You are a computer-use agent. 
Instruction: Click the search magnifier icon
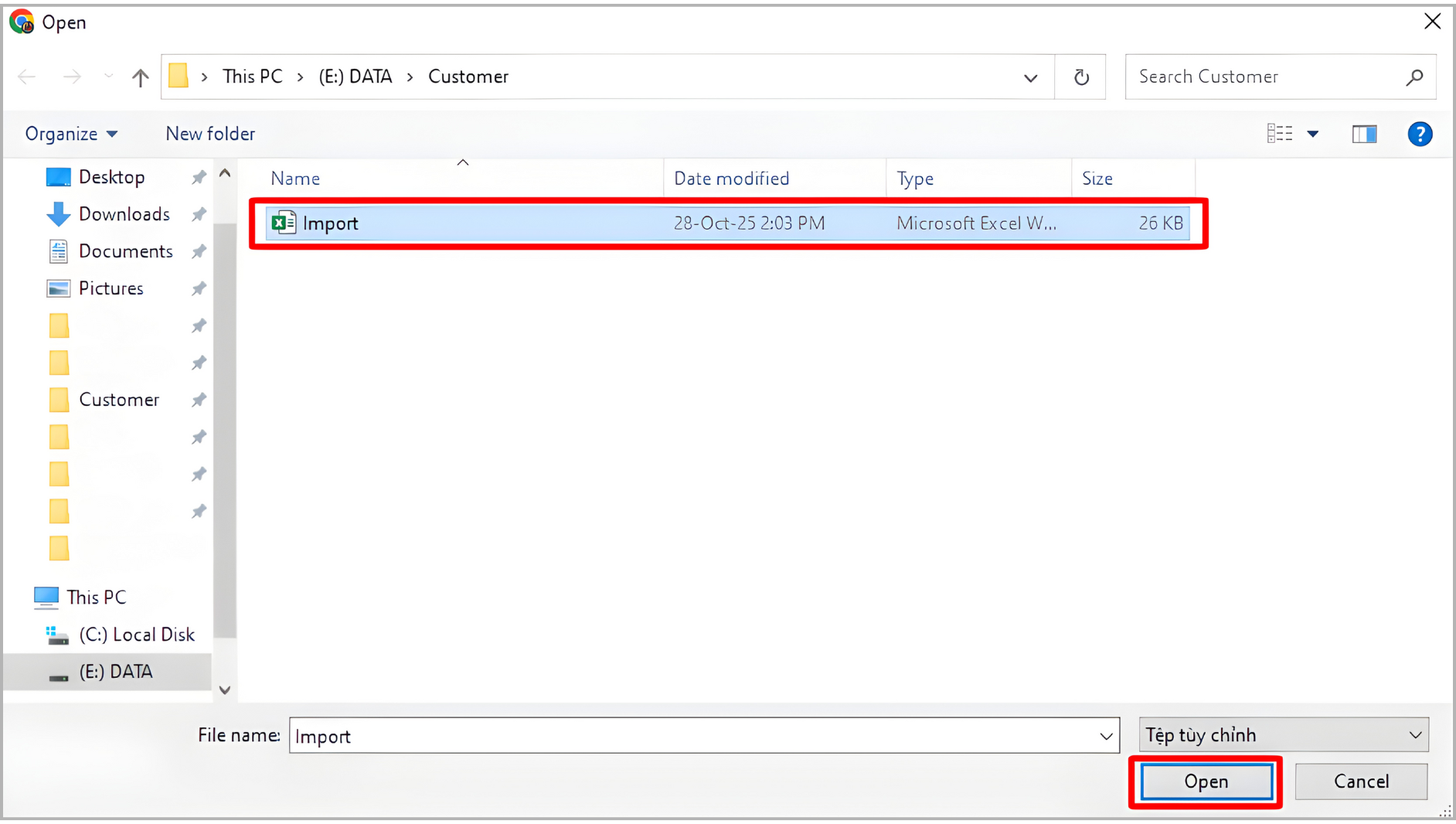tap(1414, 77)
